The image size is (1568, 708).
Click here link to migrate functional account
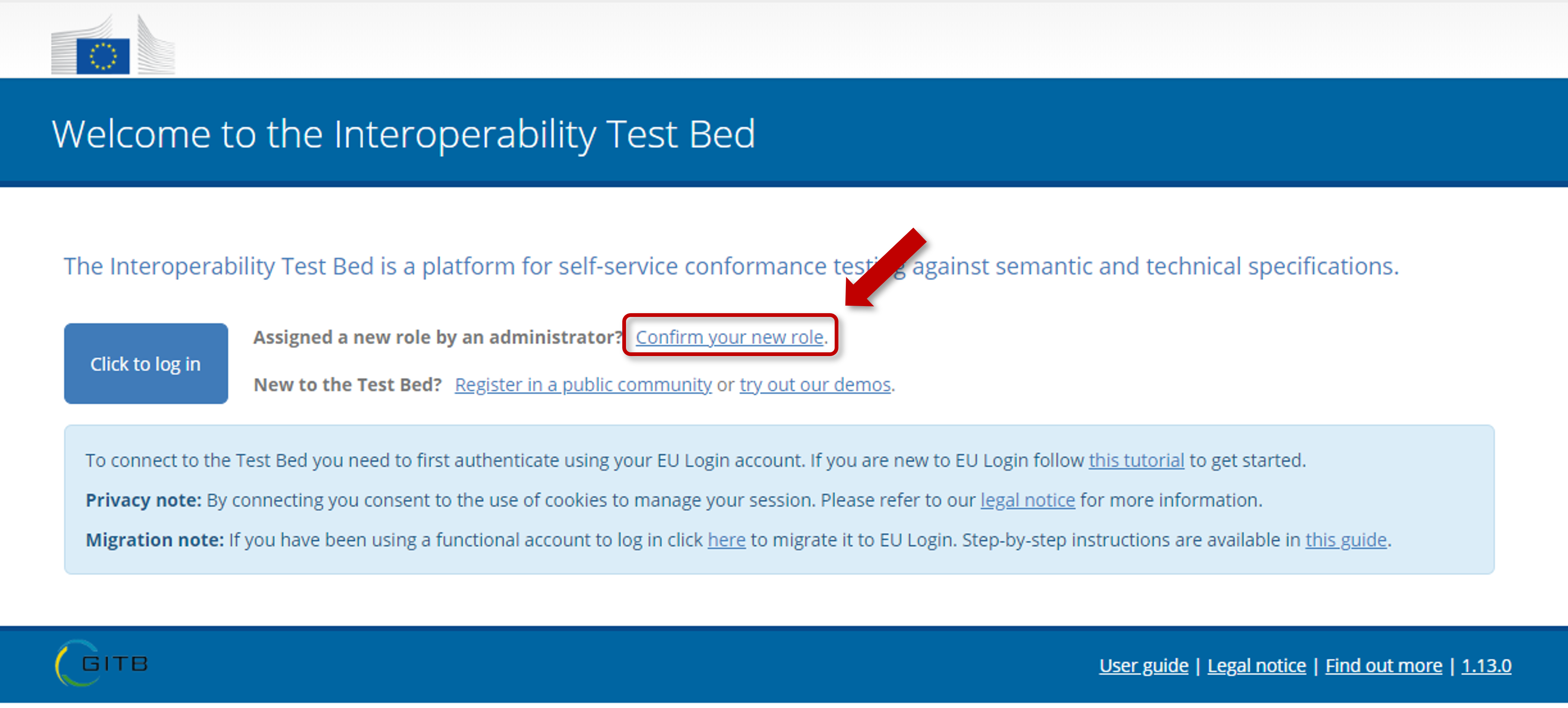point(726,540)
